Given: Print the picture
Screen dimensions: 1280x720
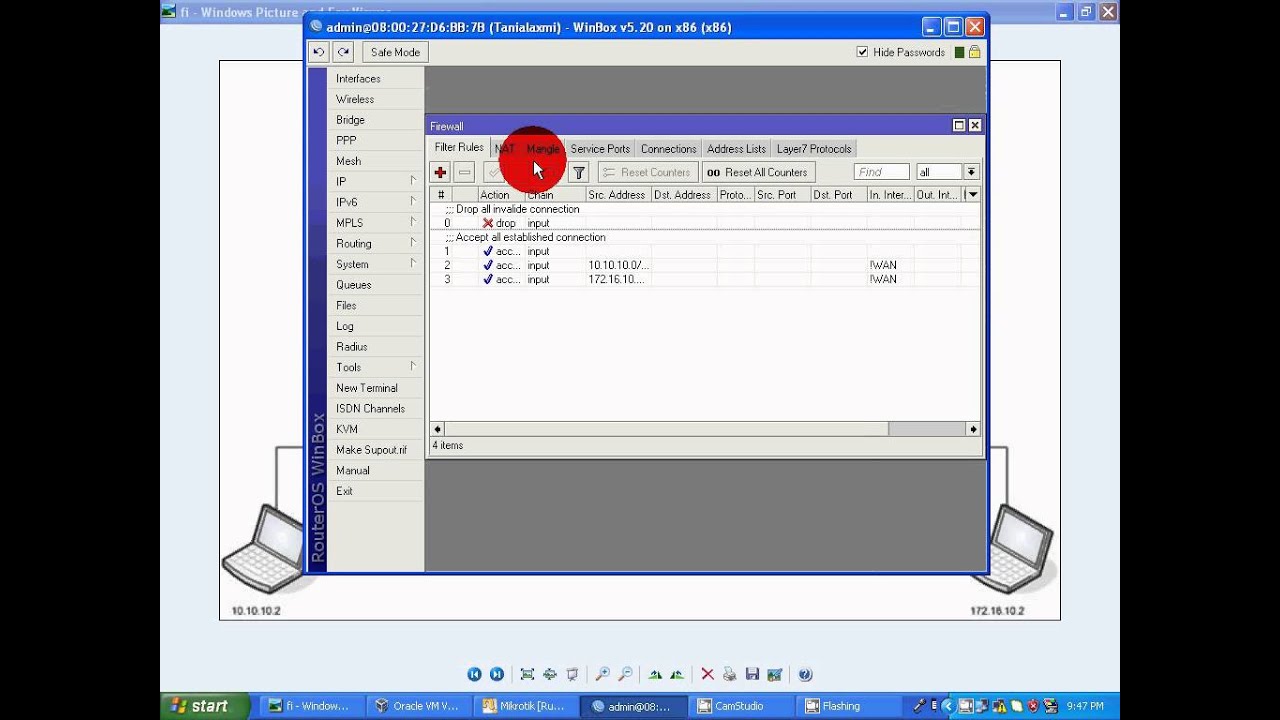Looking at the screenshot, I should [729, 675].
